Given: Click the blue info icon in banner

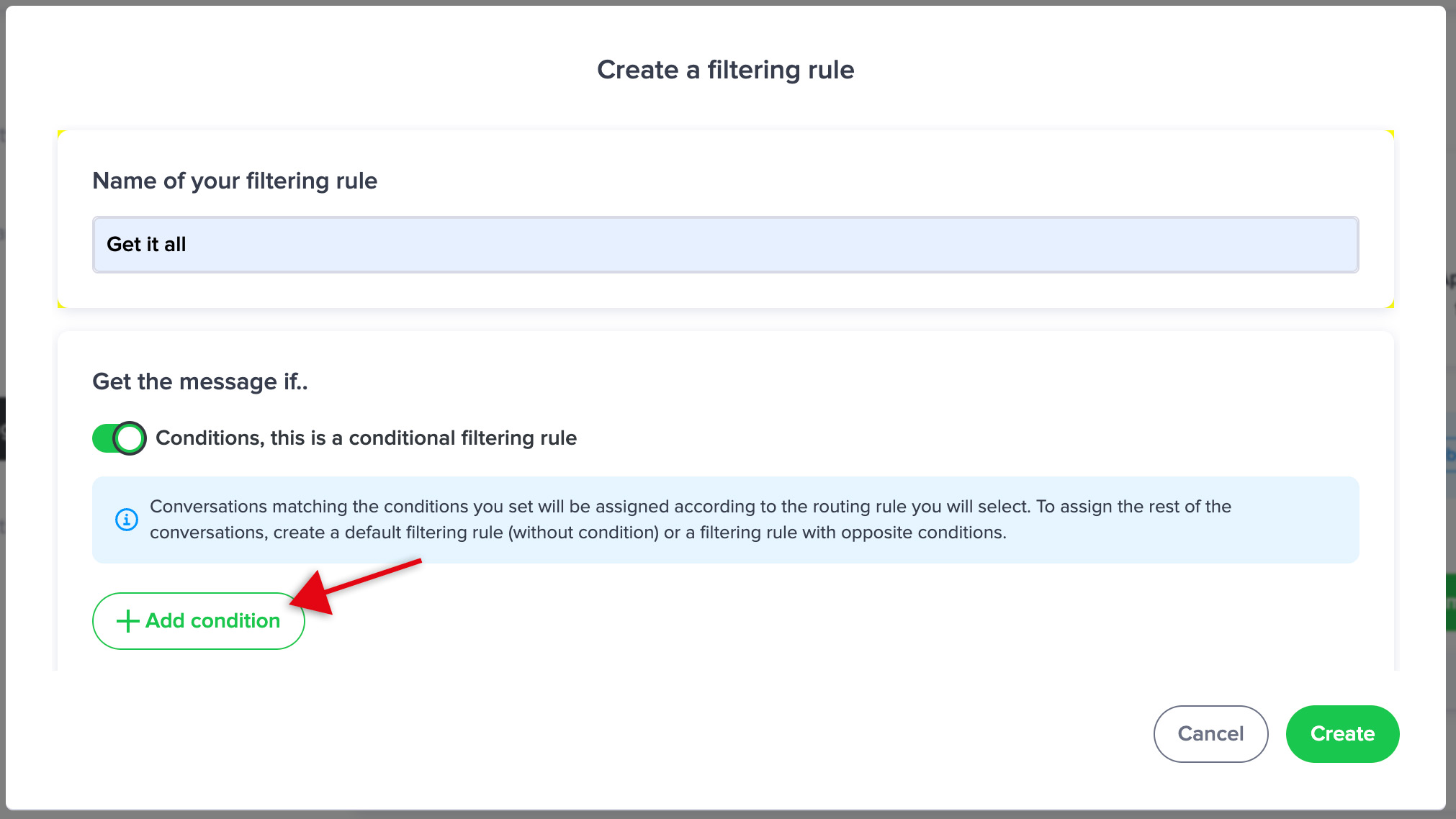Looking at the screenshot, I should tap(127, 519).
